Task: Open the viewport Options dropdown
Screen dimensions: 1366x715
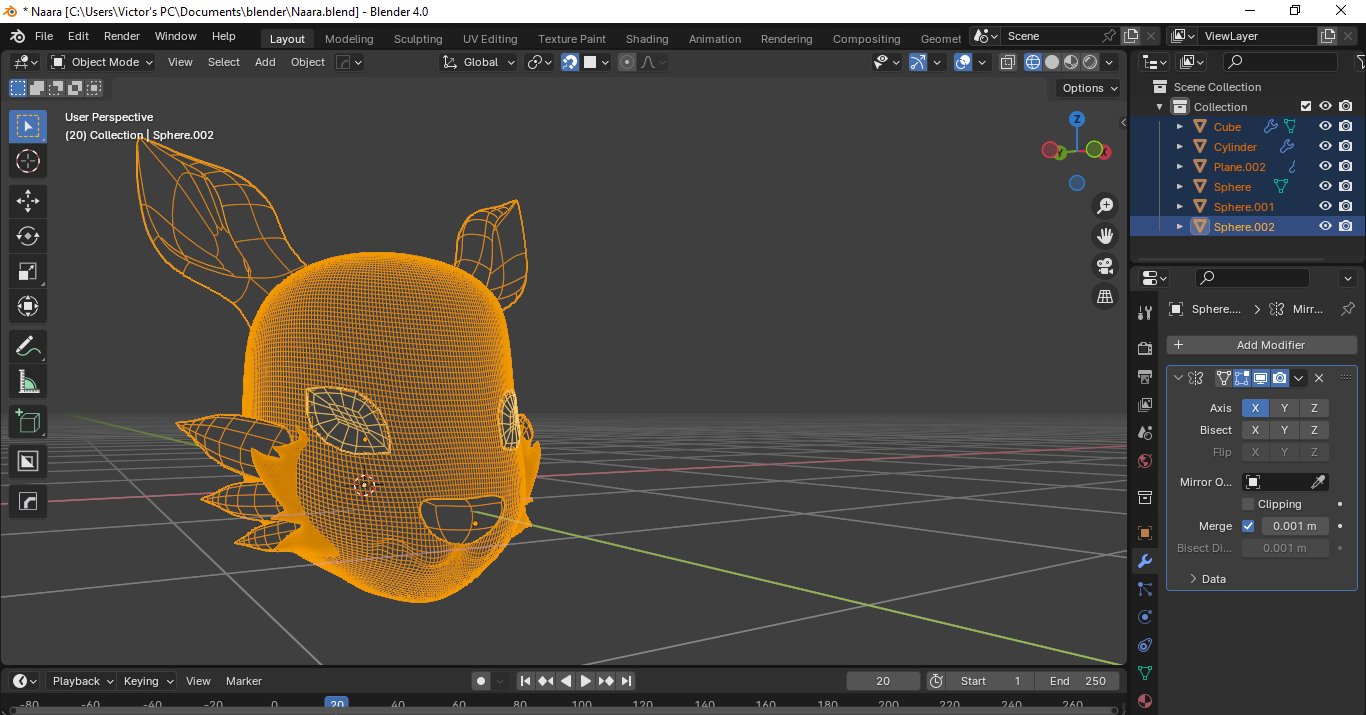Action: click(x=1089, y=88)
